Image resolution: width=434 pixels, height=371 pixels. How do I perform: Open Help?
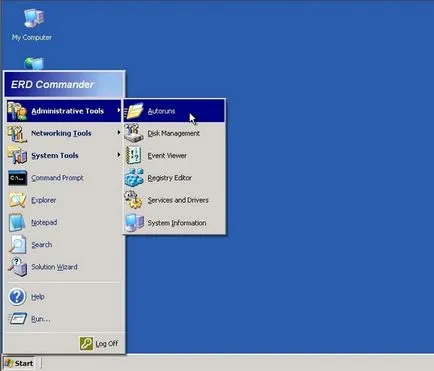pyautogui.click(x=64, y=297)
